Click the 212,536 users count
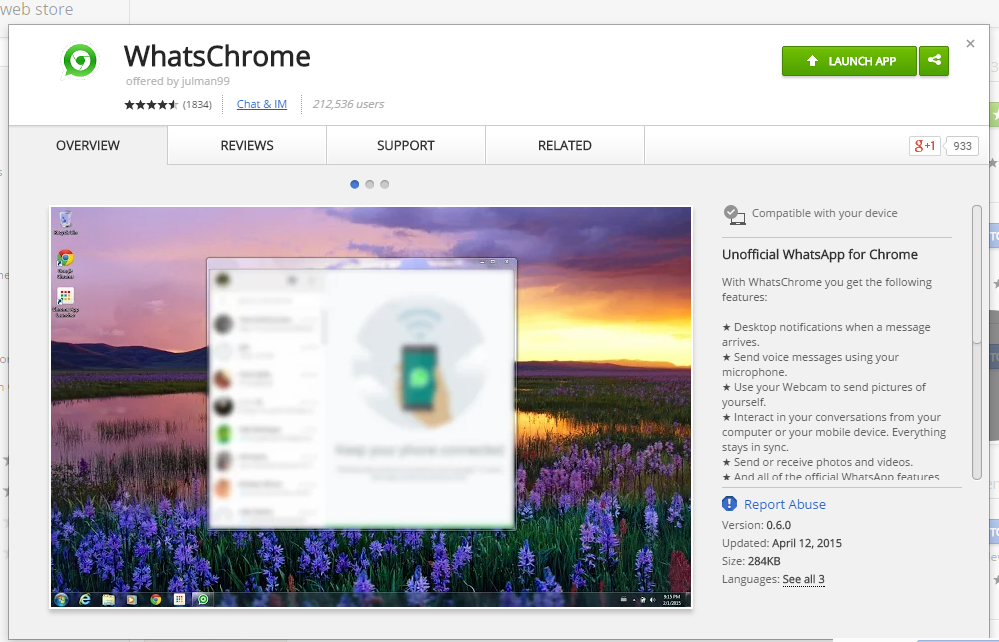 tap(349, 104)
